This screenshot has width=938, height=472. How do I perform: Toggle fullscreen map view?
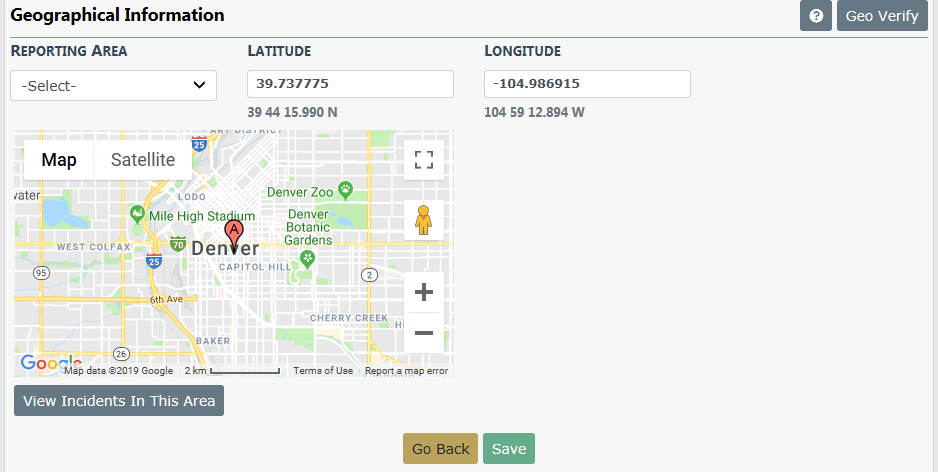coord(423,160)
